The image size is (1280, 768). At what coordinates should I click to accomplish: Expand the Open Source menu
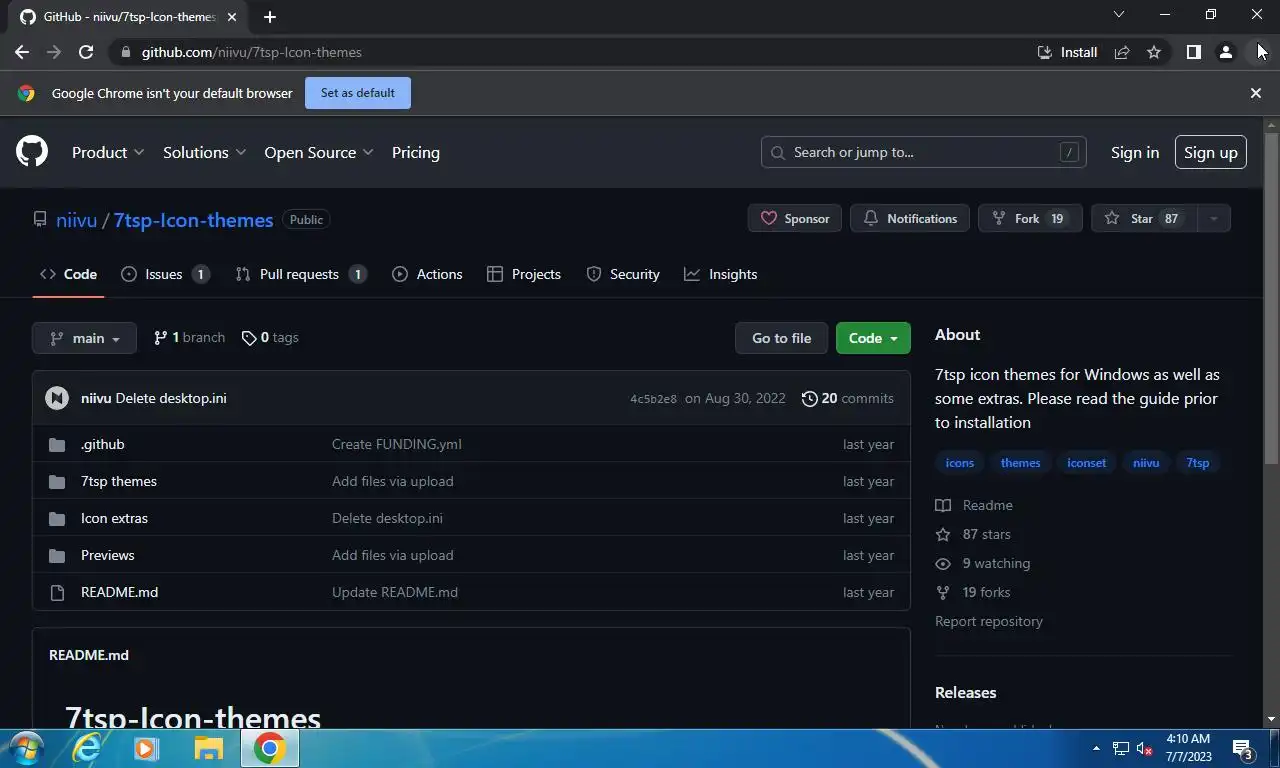tap(319, 152)
